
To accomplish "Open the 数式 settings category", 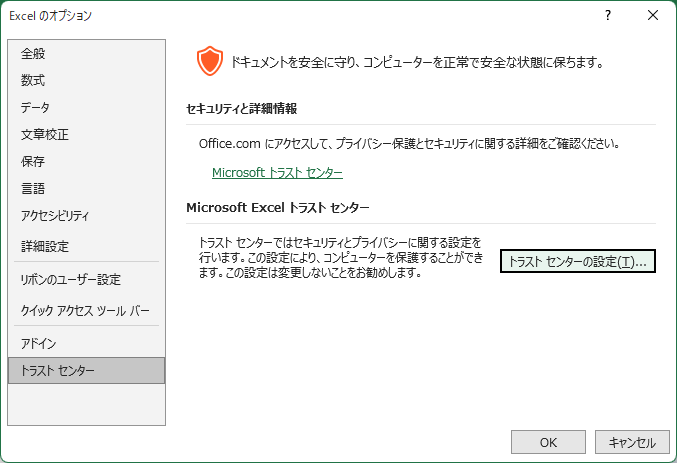I will [x=33, y=80].
